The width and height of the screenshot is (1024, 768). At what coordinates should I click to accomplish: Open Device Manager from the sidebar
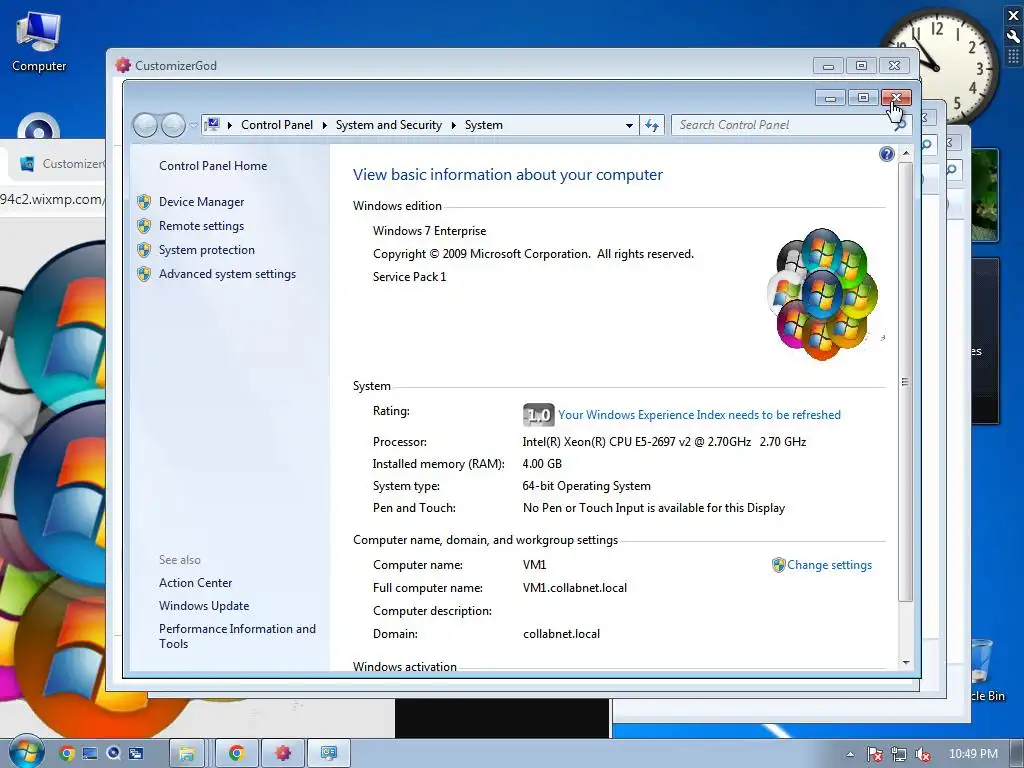pyautogui.click(x=201, y=202)
